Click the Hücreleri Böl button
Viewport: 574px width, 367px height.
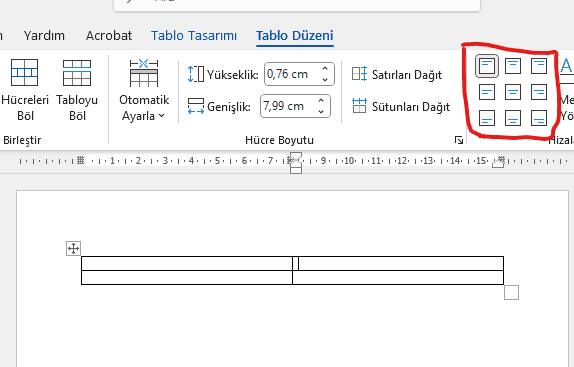25,90
